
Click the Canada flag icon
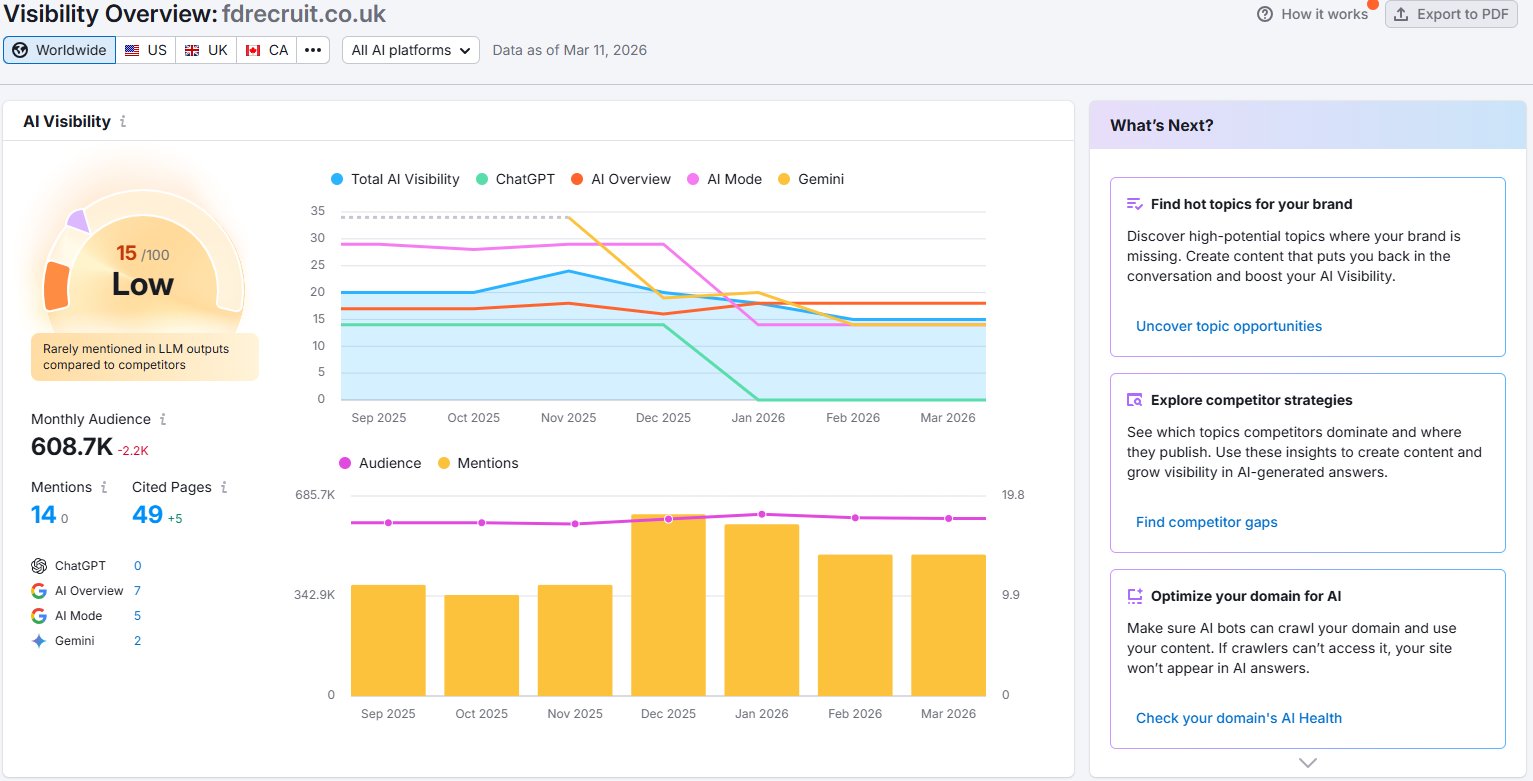[x=253, y=50]
